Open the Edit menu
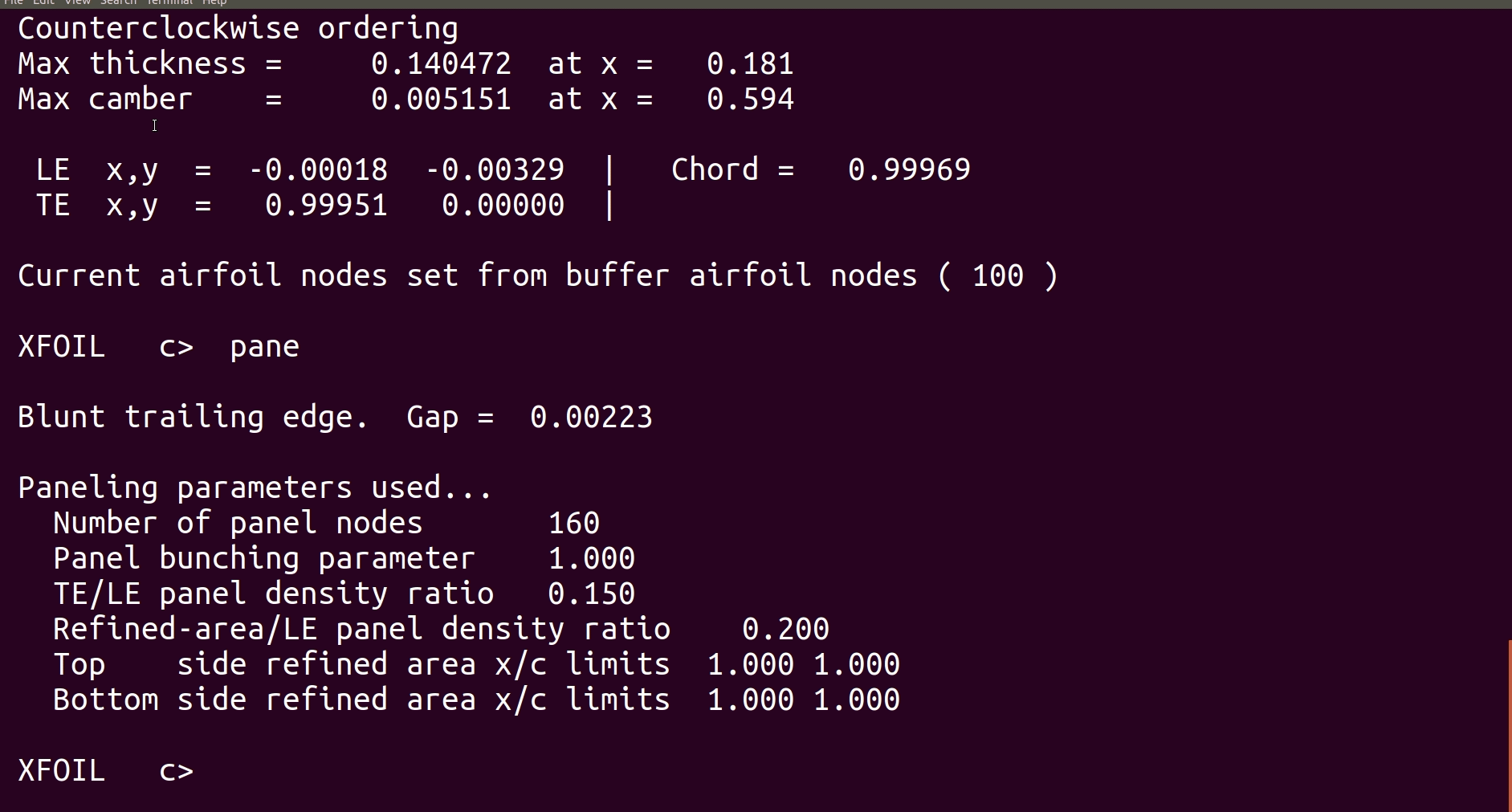 pos(43,2)
